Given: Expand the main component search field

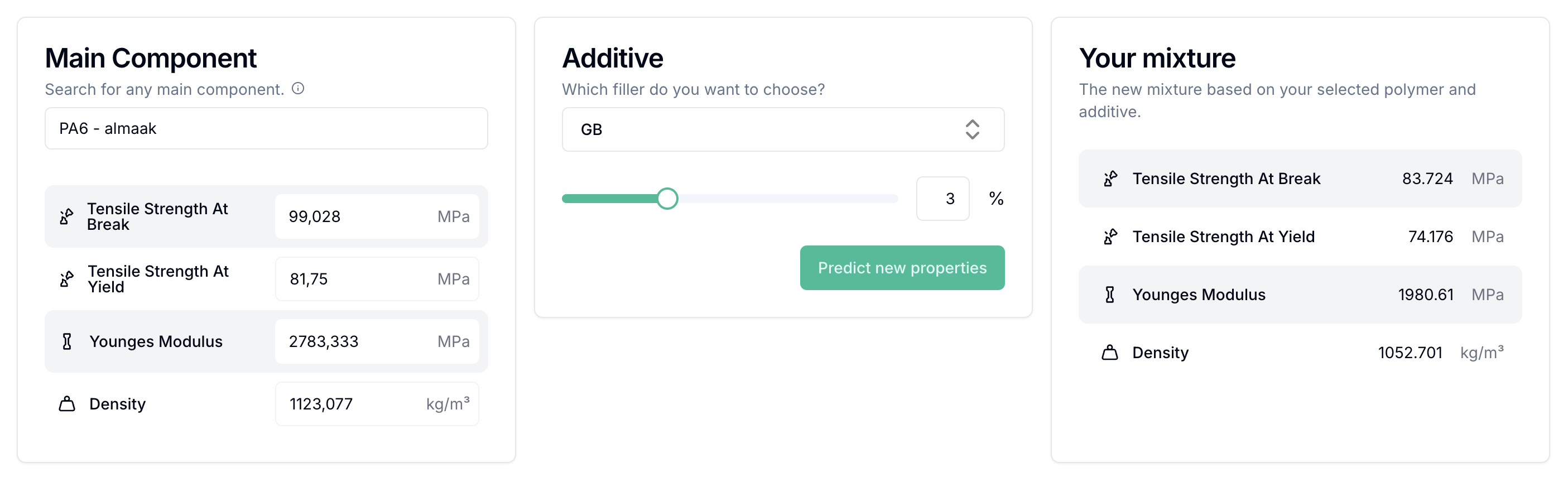Looking at the screenshot, I should [266, 128].
